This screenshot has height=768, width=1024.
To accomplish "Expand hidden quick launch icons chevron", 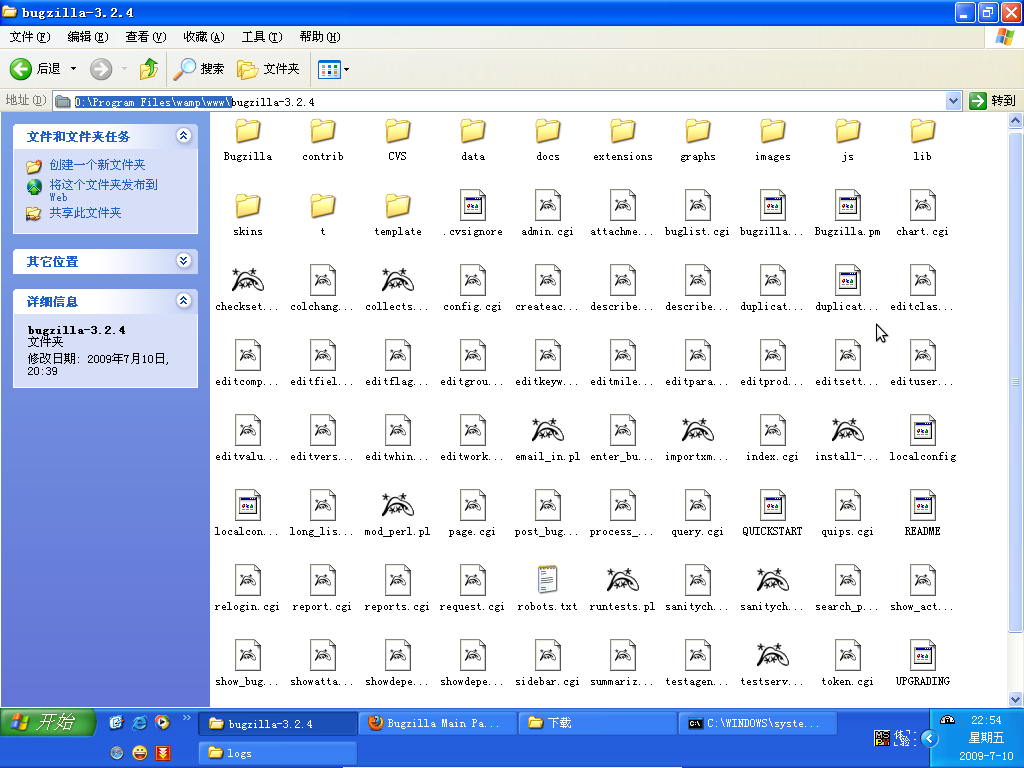I will point(187,718).
